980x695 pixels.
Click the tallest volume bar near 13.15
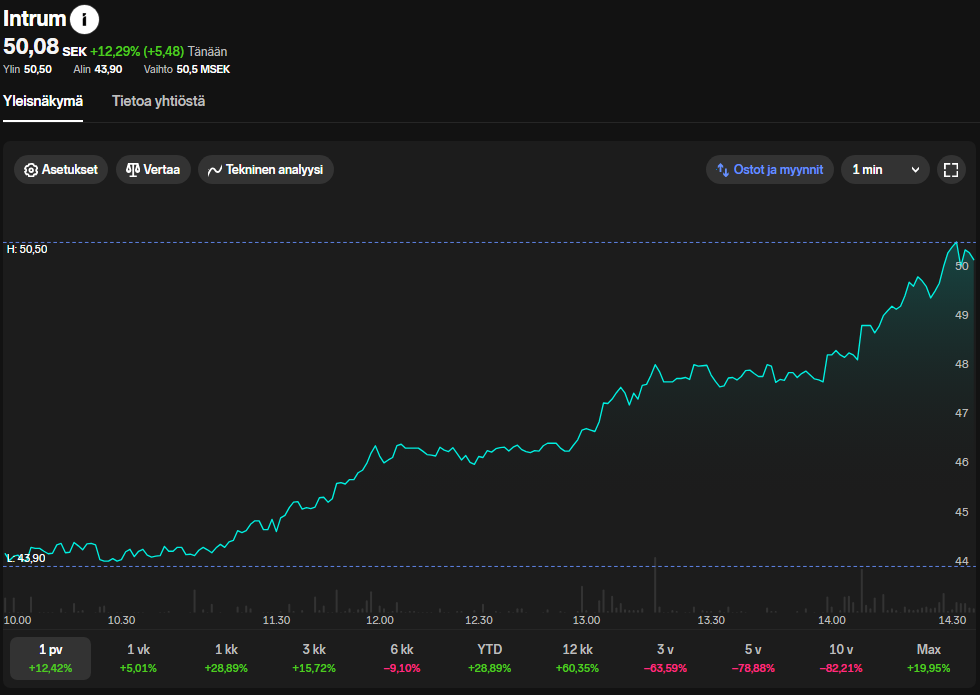(655, 586)
